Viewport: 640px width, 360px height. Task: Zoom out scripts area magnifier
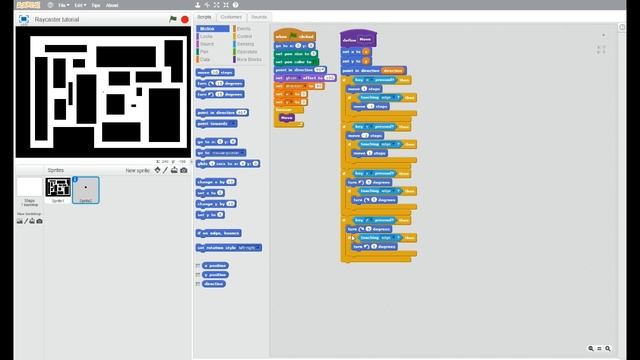[x=591, y=349]
